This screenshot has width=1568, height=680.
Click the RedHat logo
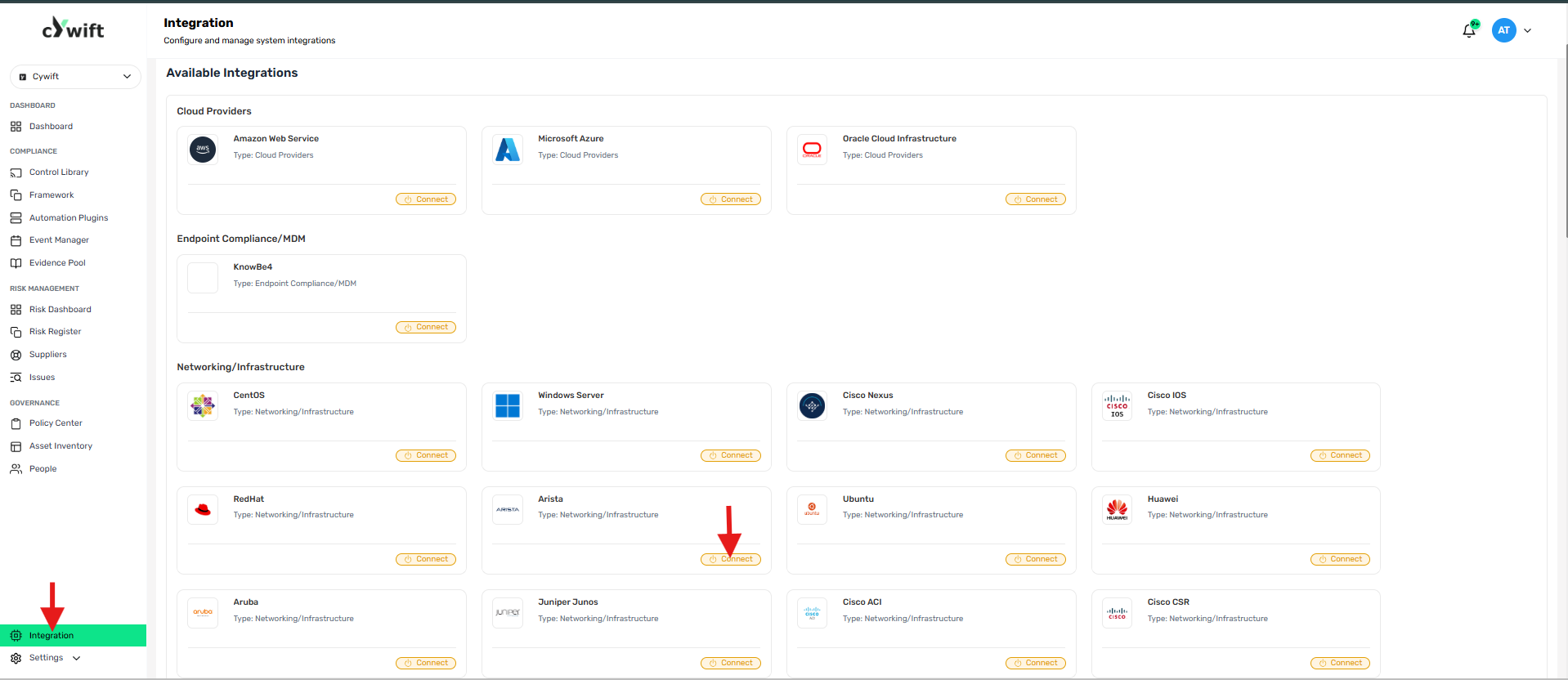[x=203, y=509]
